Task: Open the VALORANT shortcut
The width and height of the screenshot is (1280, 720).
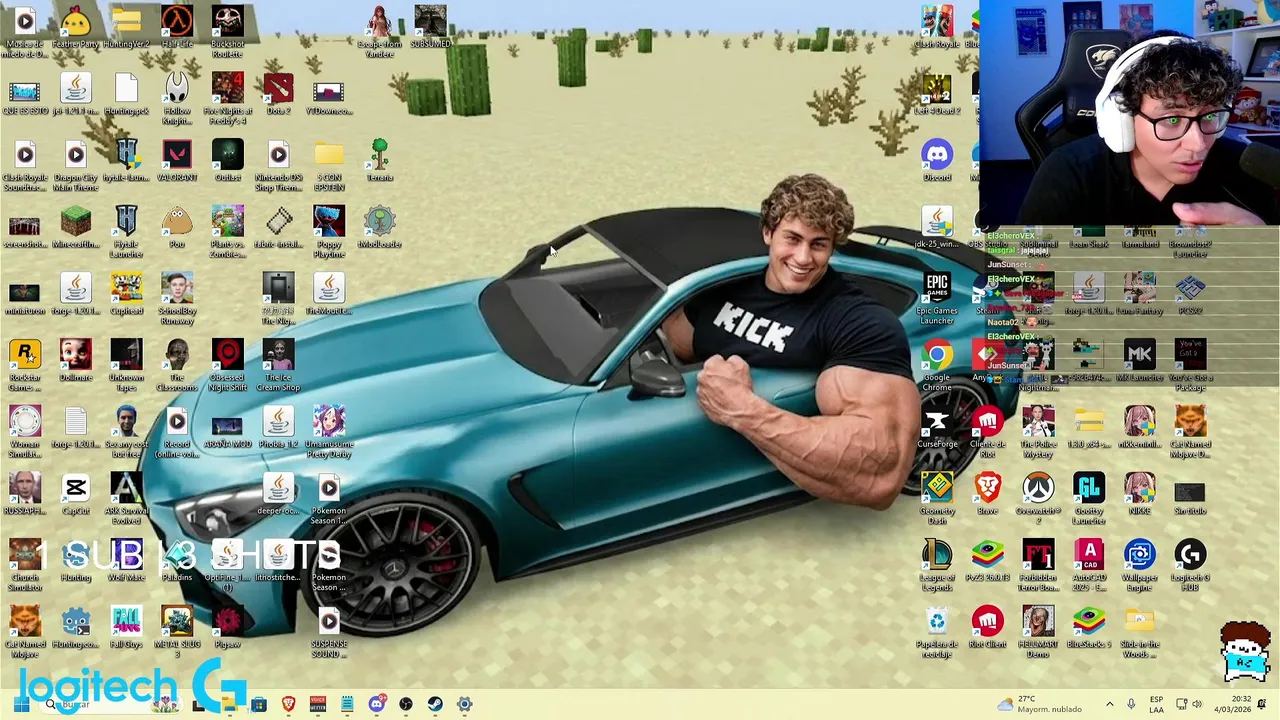Action: 177,160
